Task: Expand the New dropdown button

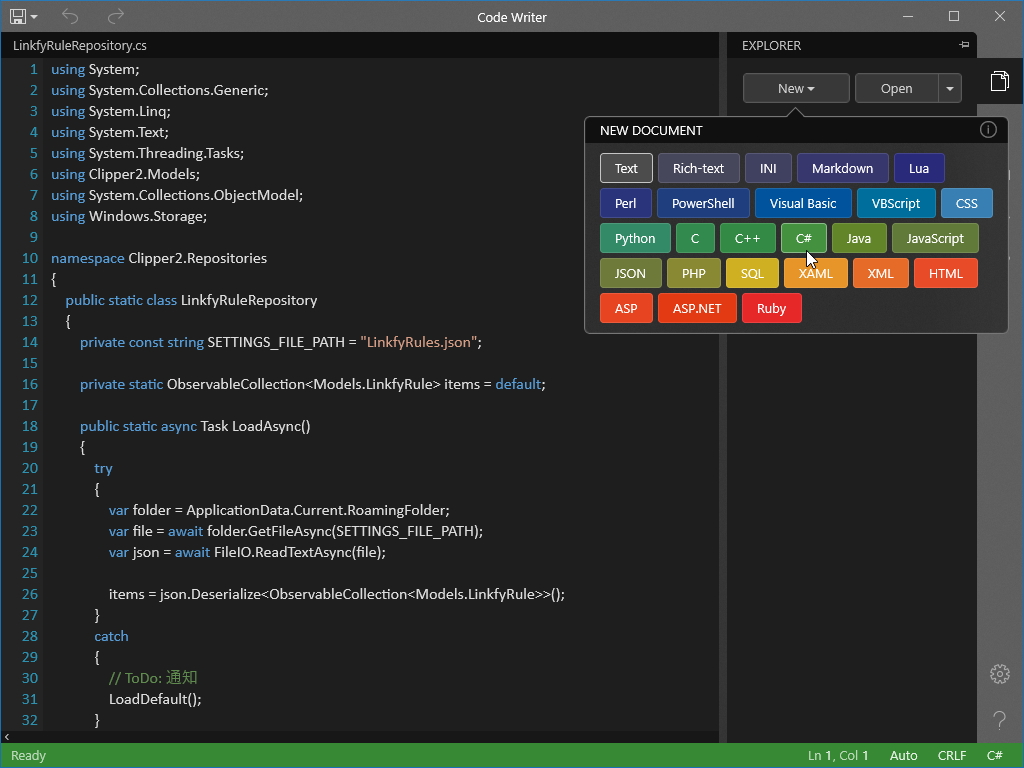Action: tap(796, 88)
